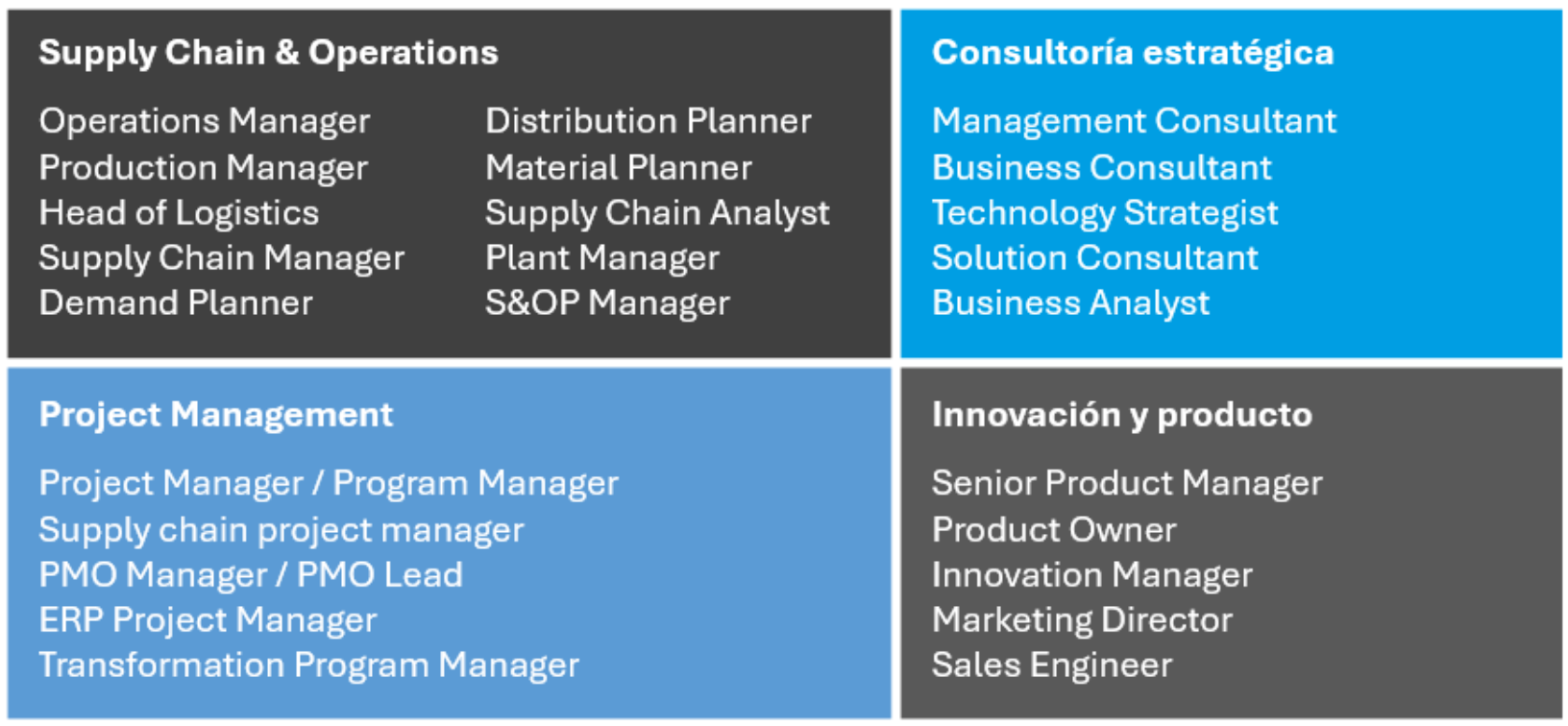Select Project Manager / Program Manager line
Viewport: 1568px width, 726px height.
pyautogui.click(x=329, y=483)
